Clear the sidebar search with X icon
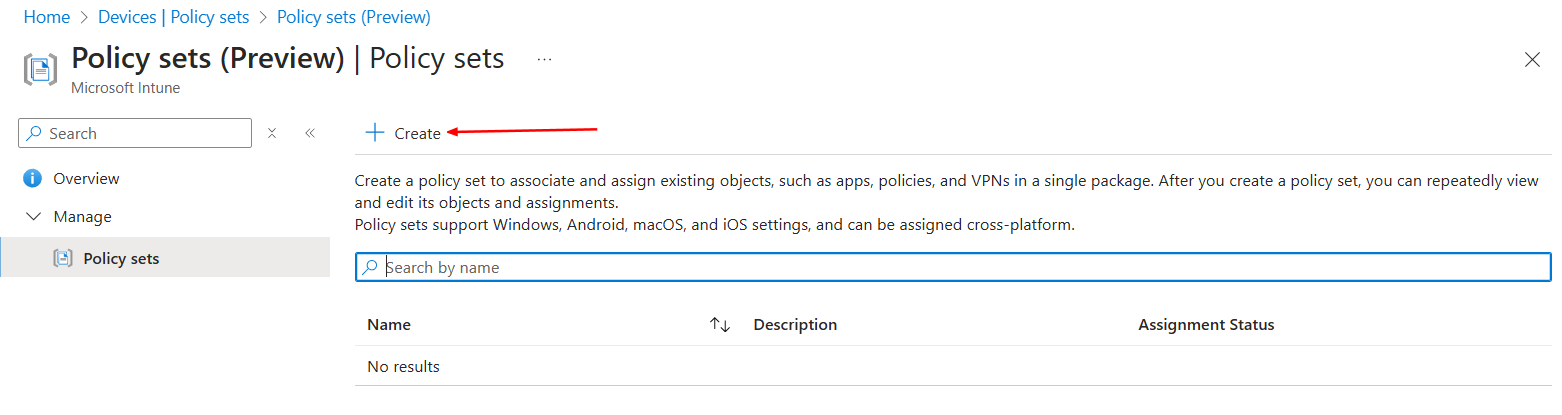 point(272,133)
